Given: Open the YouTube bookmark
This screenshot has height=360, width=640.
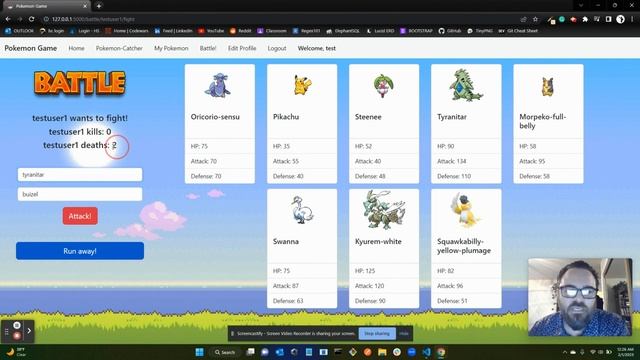Looking at the screenshot, I should coord(211,31).
